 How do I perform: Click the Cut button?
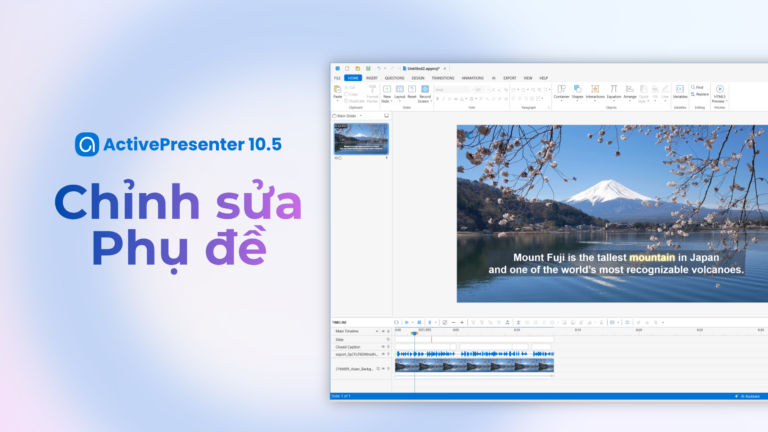click(350, 87)
